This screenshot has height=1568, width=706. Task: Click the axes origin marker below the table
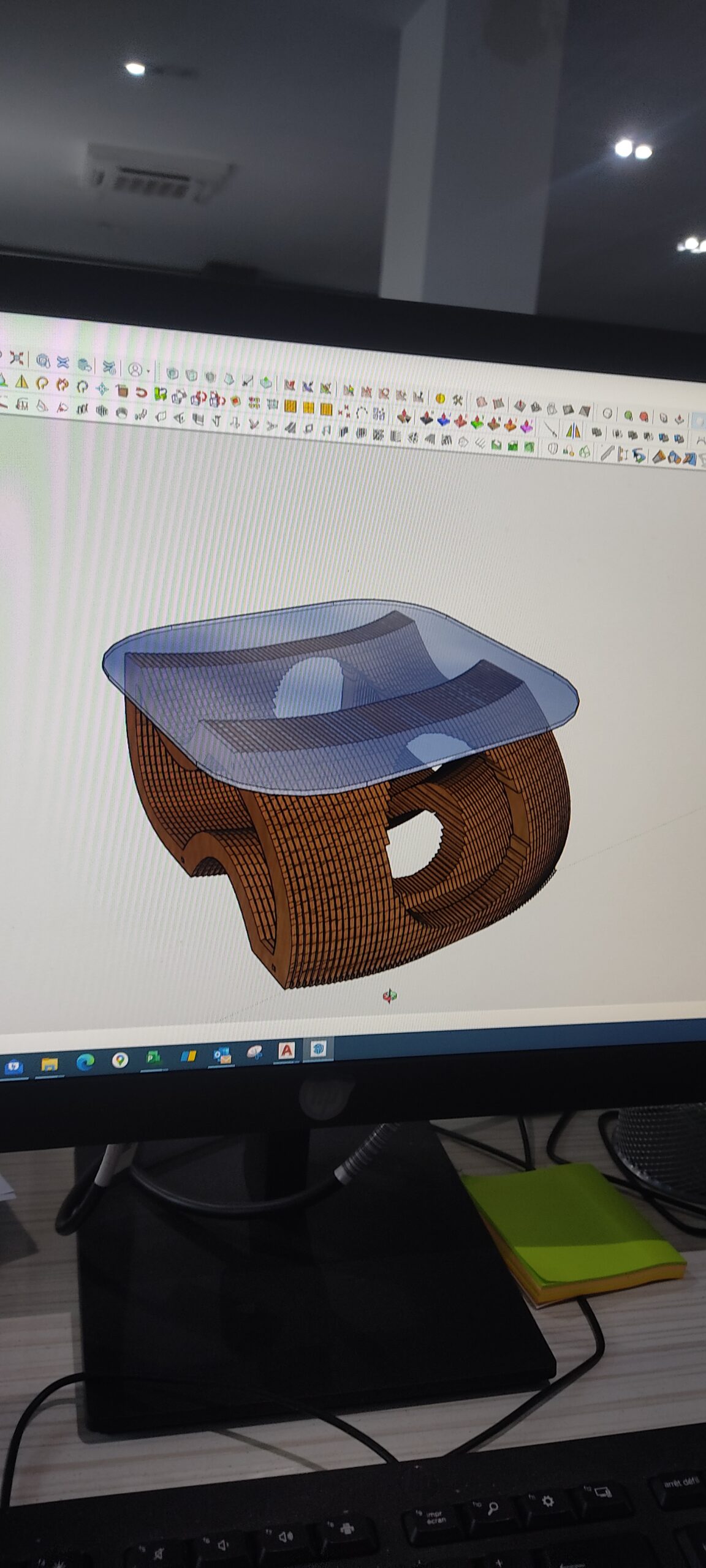tap(390, 996)
